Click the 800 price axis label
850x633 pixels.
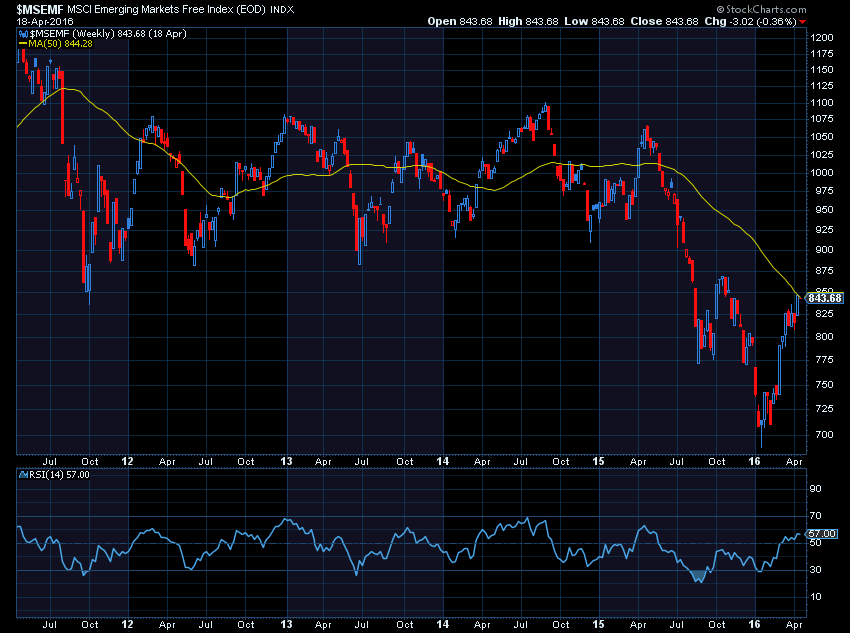[x=825, y=337]
